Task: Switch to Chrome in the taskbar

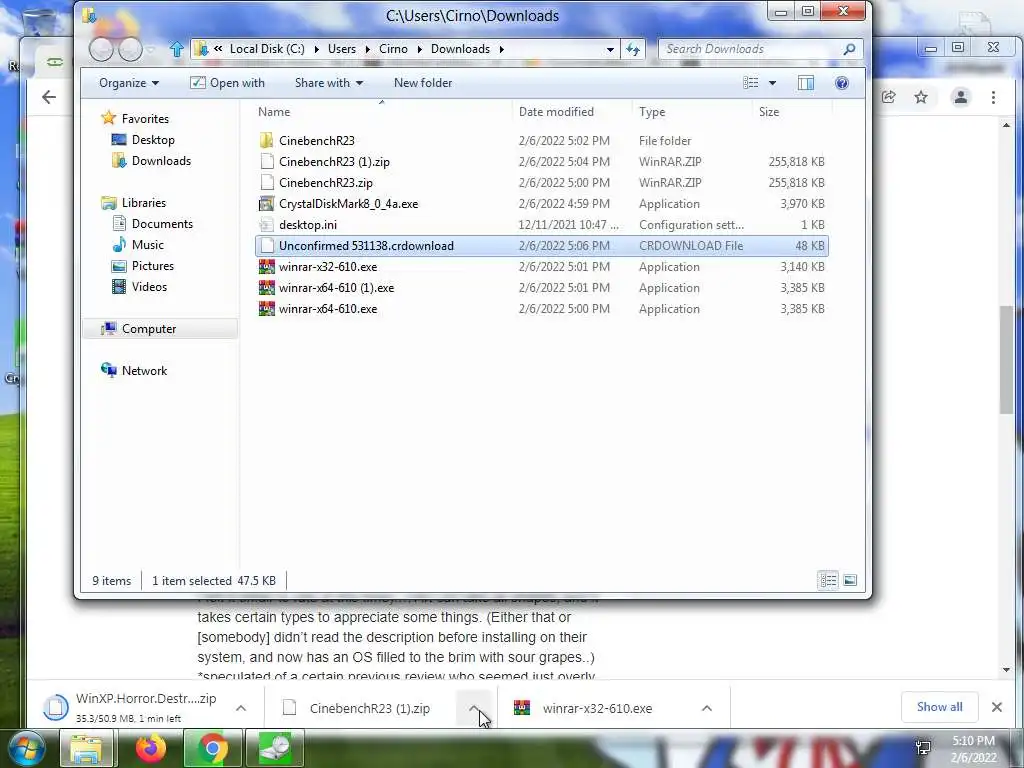Action: 212,748
